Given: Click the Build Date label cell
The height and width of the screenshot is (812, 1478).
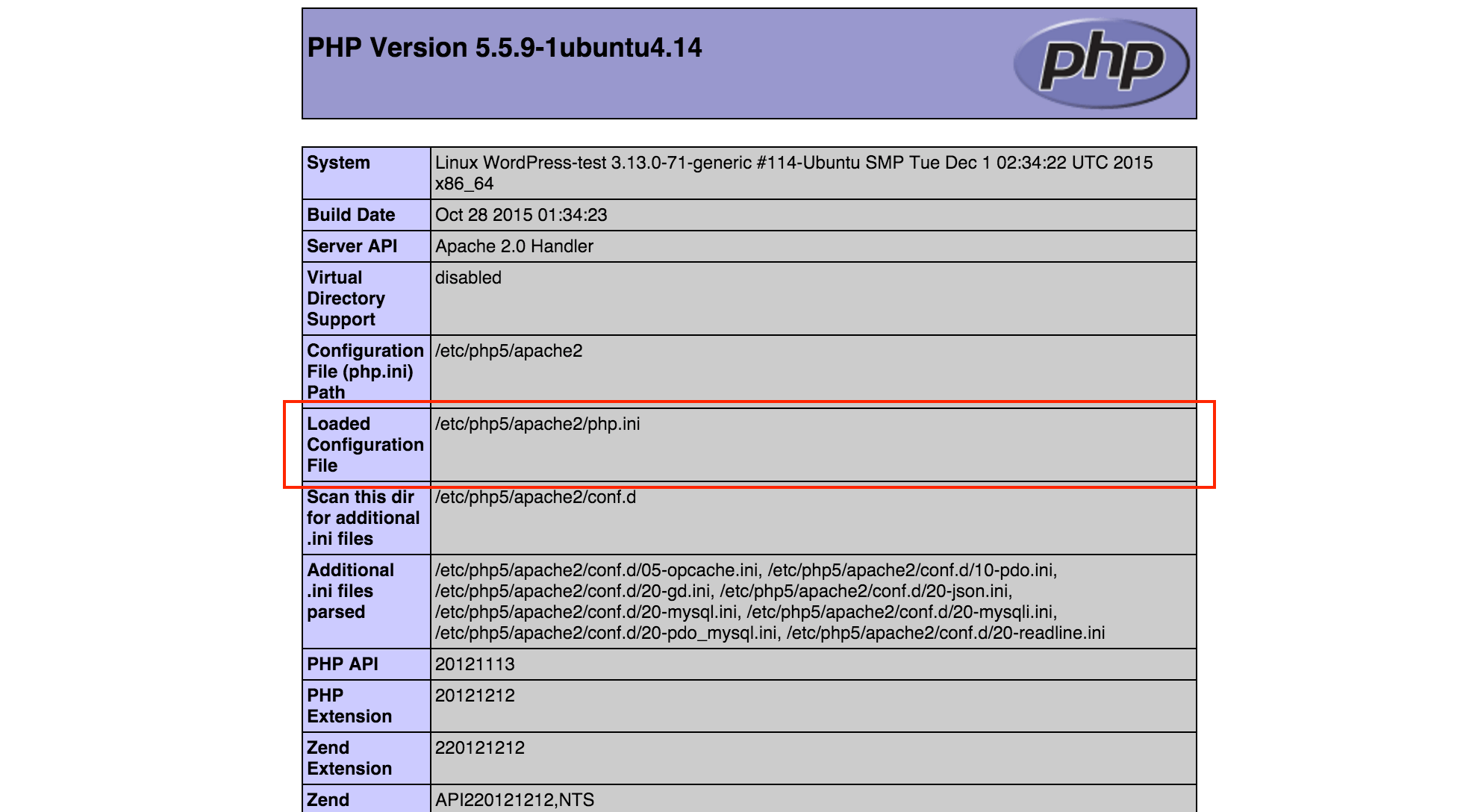Looking at the screenshot, I should point(350,215).
